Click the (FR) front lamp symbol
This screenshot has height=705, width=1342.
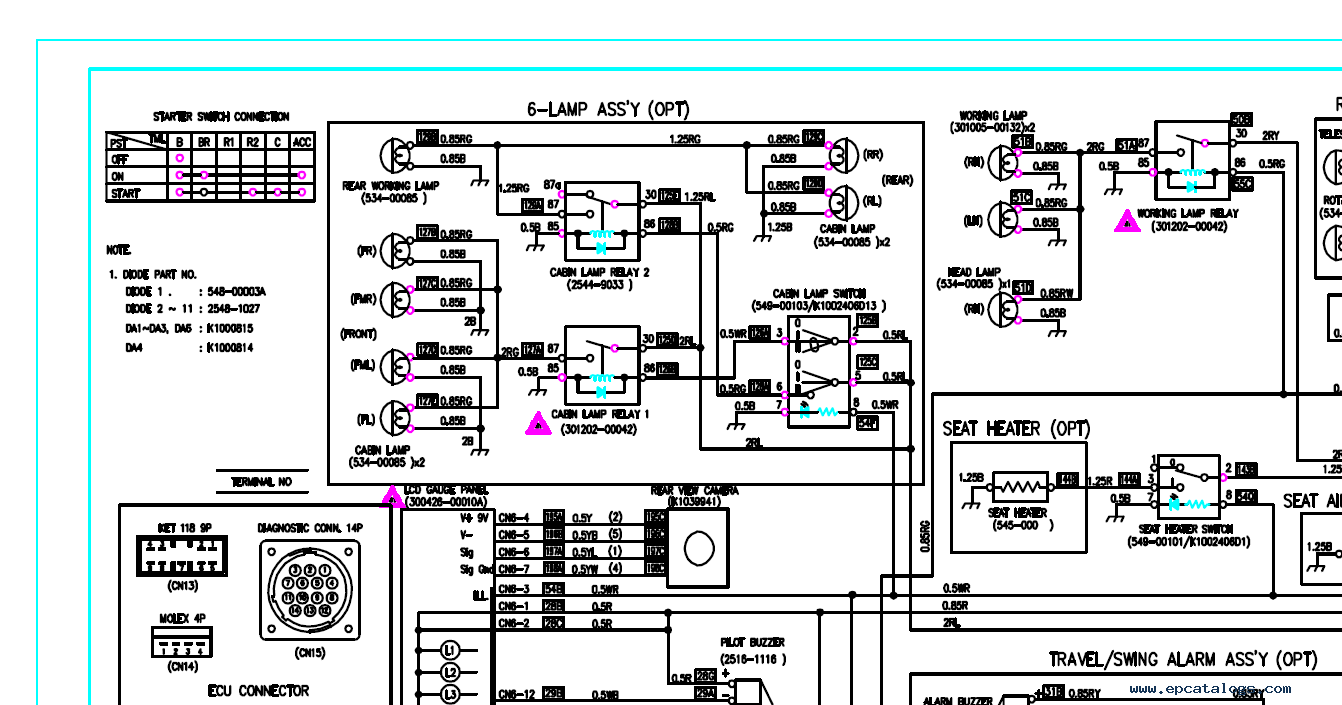tap(398, 250)
